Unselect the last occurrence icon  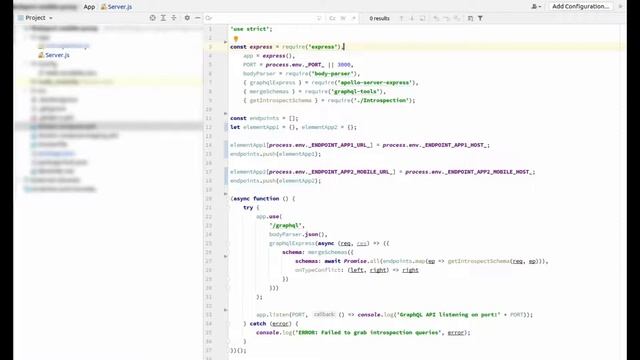coord(446,18)
